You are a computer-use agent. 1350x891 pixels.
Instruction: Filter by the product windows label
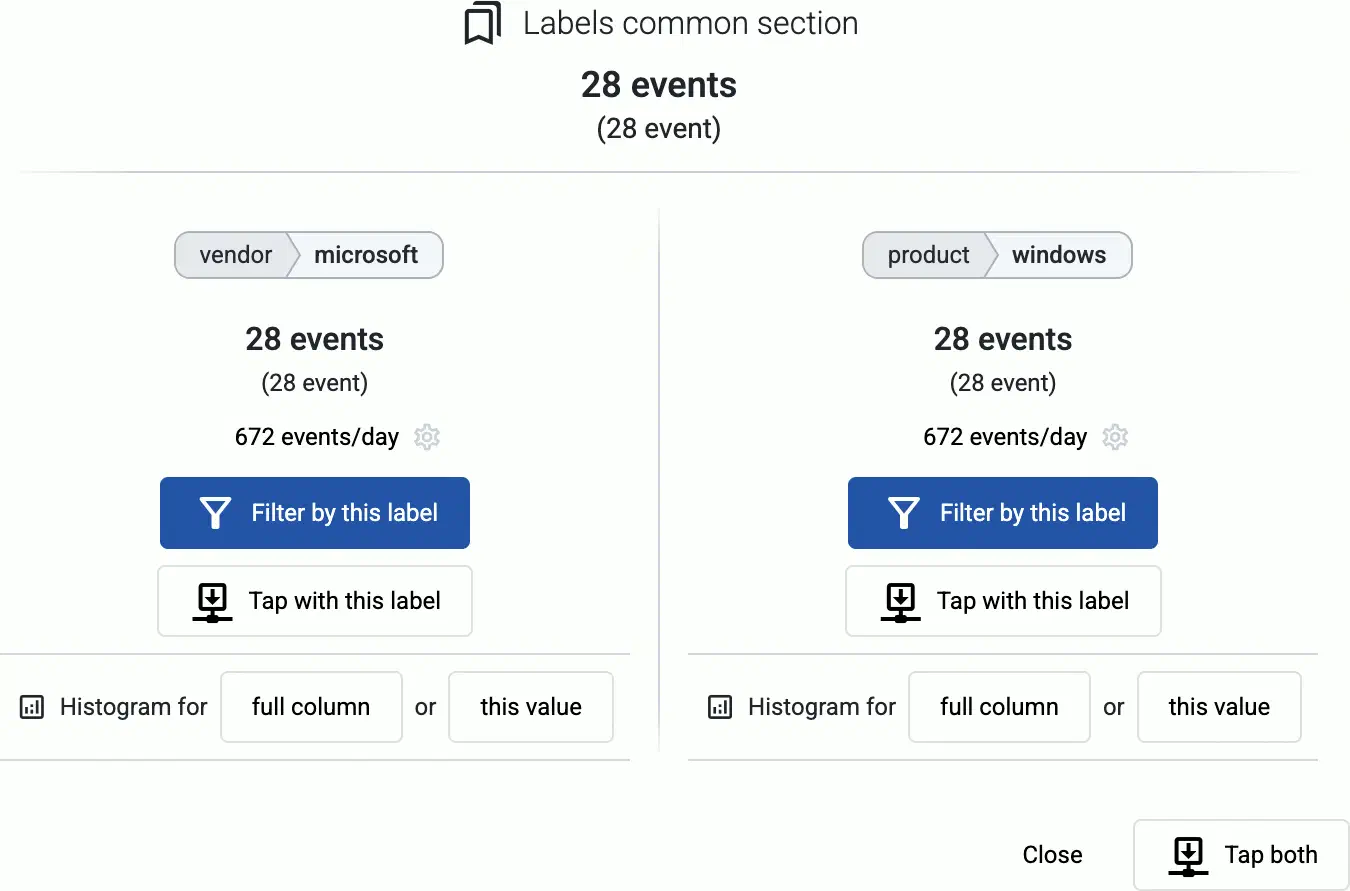(x=1003, y=513)
